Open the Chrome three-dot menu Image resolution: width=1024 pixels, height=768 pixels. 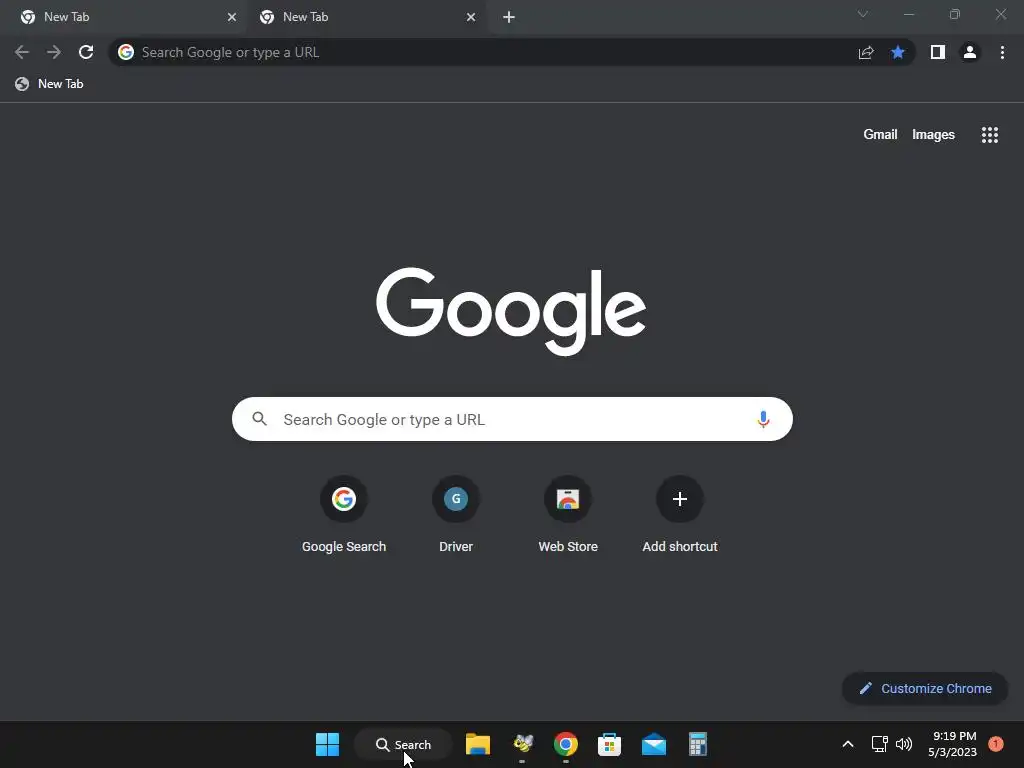1002,52
